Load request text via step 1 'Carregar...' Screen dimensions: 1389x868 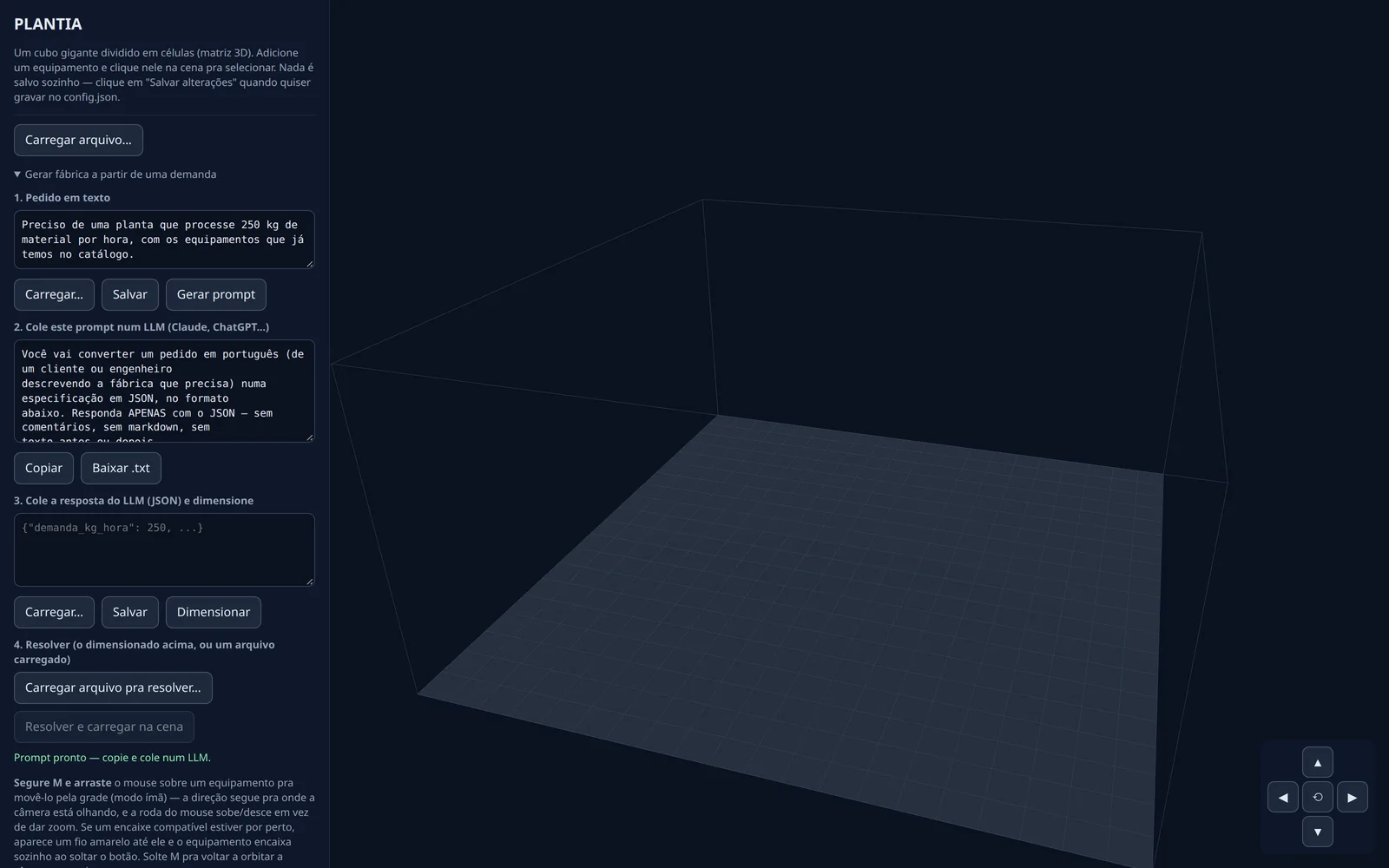pyautogui.click(x=54, y=294)
